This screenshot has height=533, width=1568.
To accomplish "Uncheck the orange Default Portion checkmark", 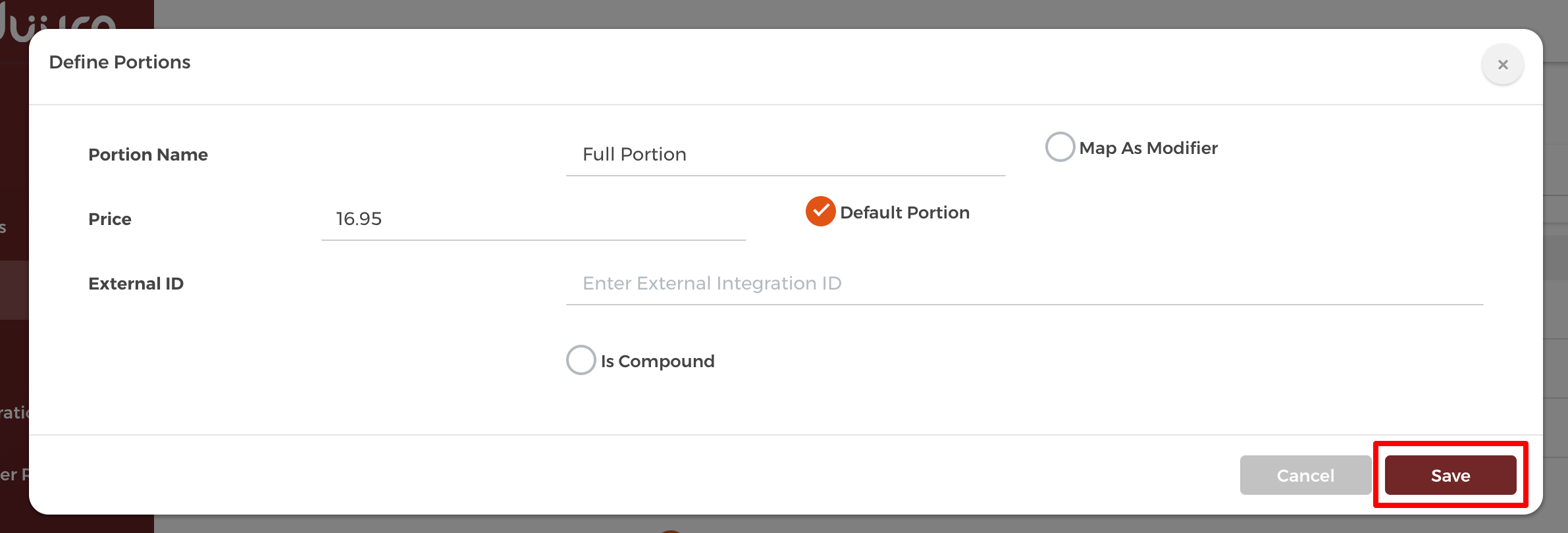I will tap(820, 211).
